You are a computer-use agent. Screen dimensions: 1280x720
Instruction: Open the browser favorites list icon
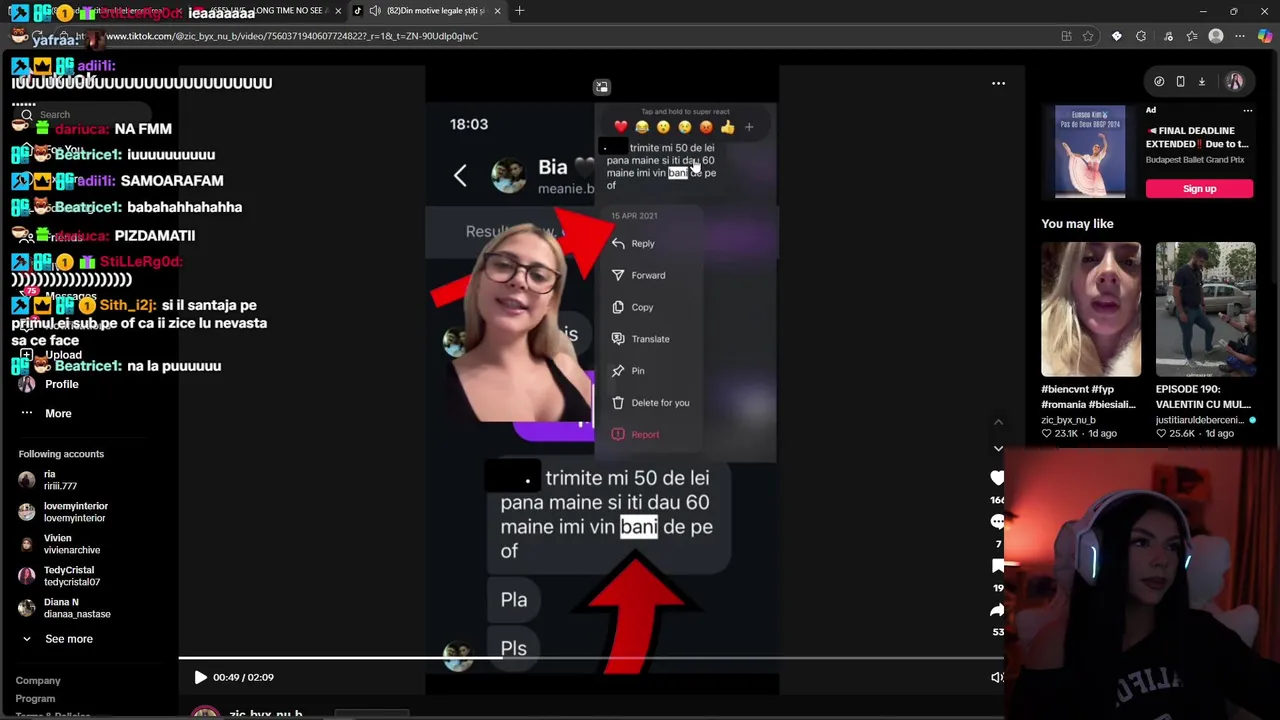click(x=1192, y=36)
